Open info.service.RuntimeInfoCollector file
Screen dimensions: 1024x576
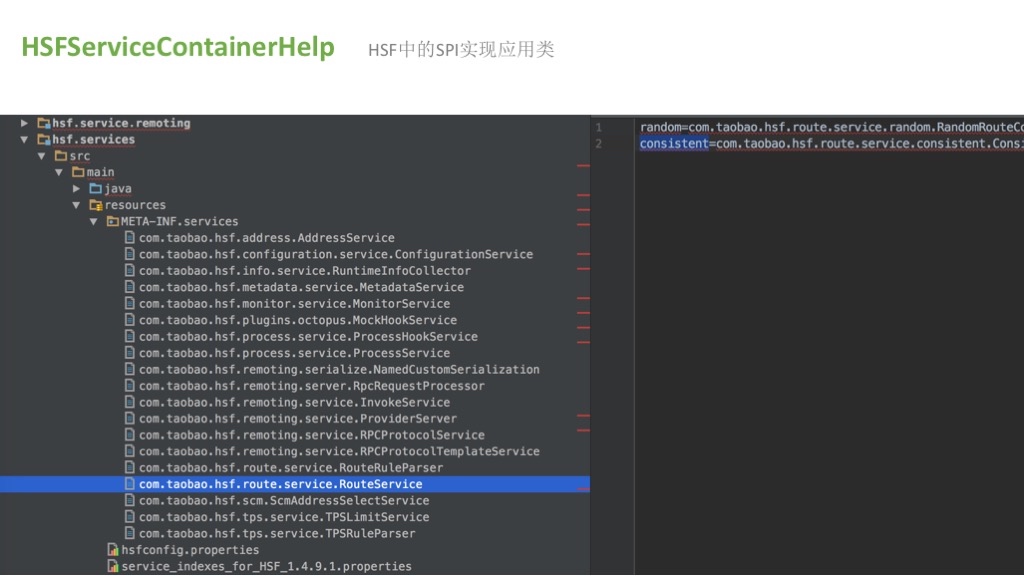(x=304, y=270)
